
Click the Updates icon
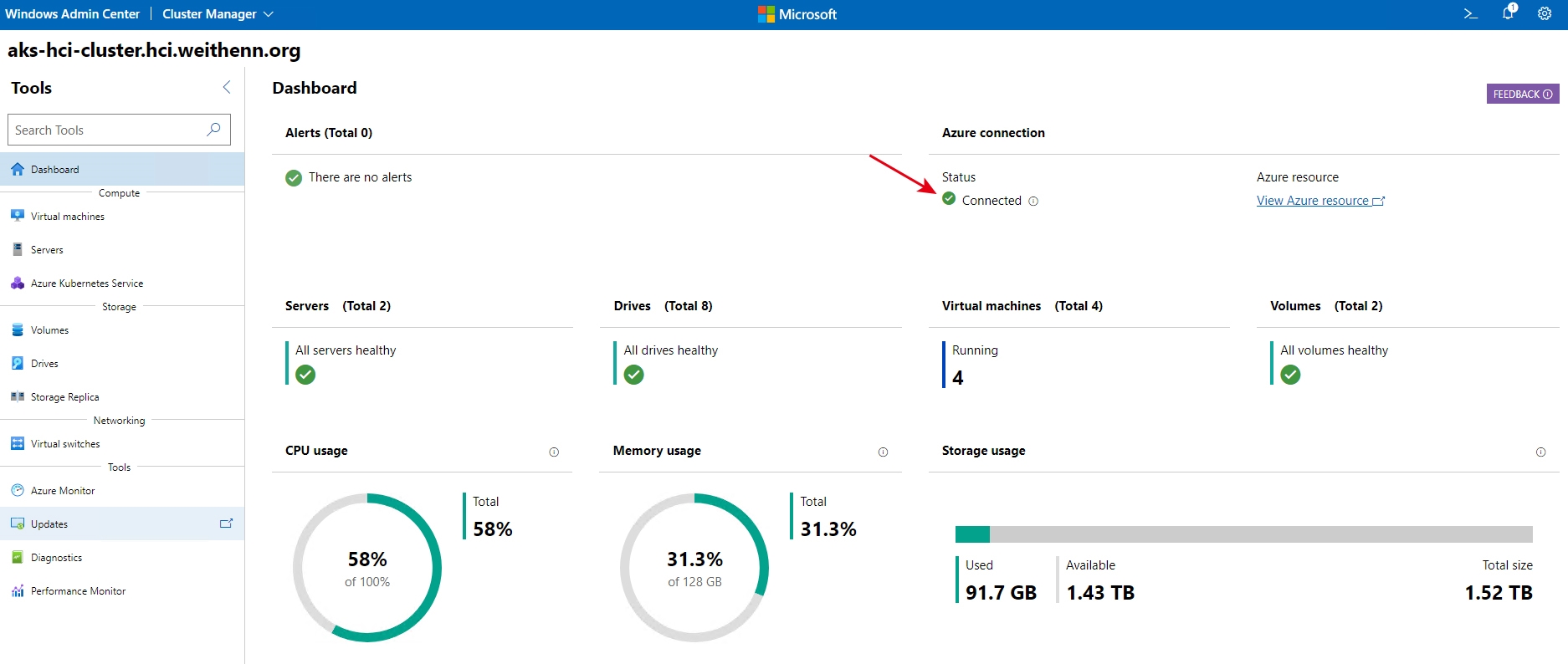[x=18, y=524]
